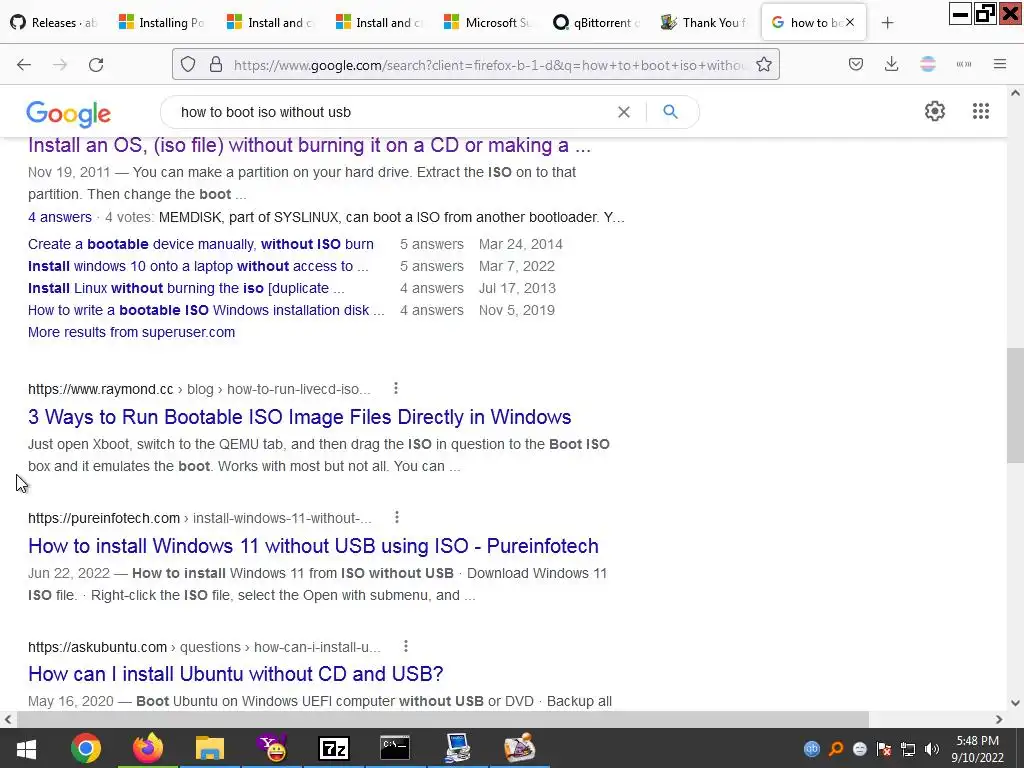This screenshot has width=1024, height=768.
Task: Open 'Create a bootable device manually' link
Action: pos(200,244)
